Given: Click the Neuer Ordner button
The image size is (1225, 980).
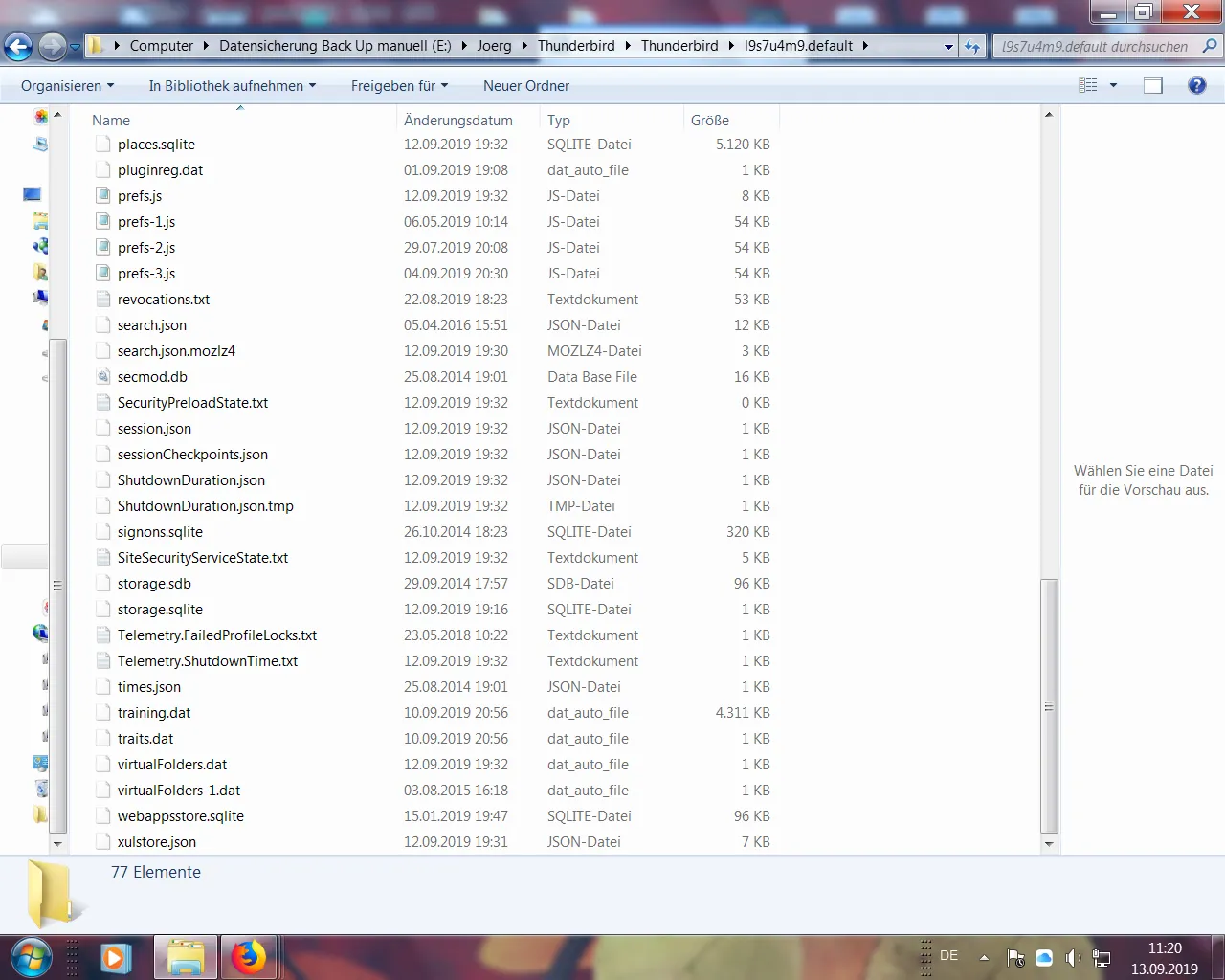Looking at the screenshot, I should coord(526,86).
